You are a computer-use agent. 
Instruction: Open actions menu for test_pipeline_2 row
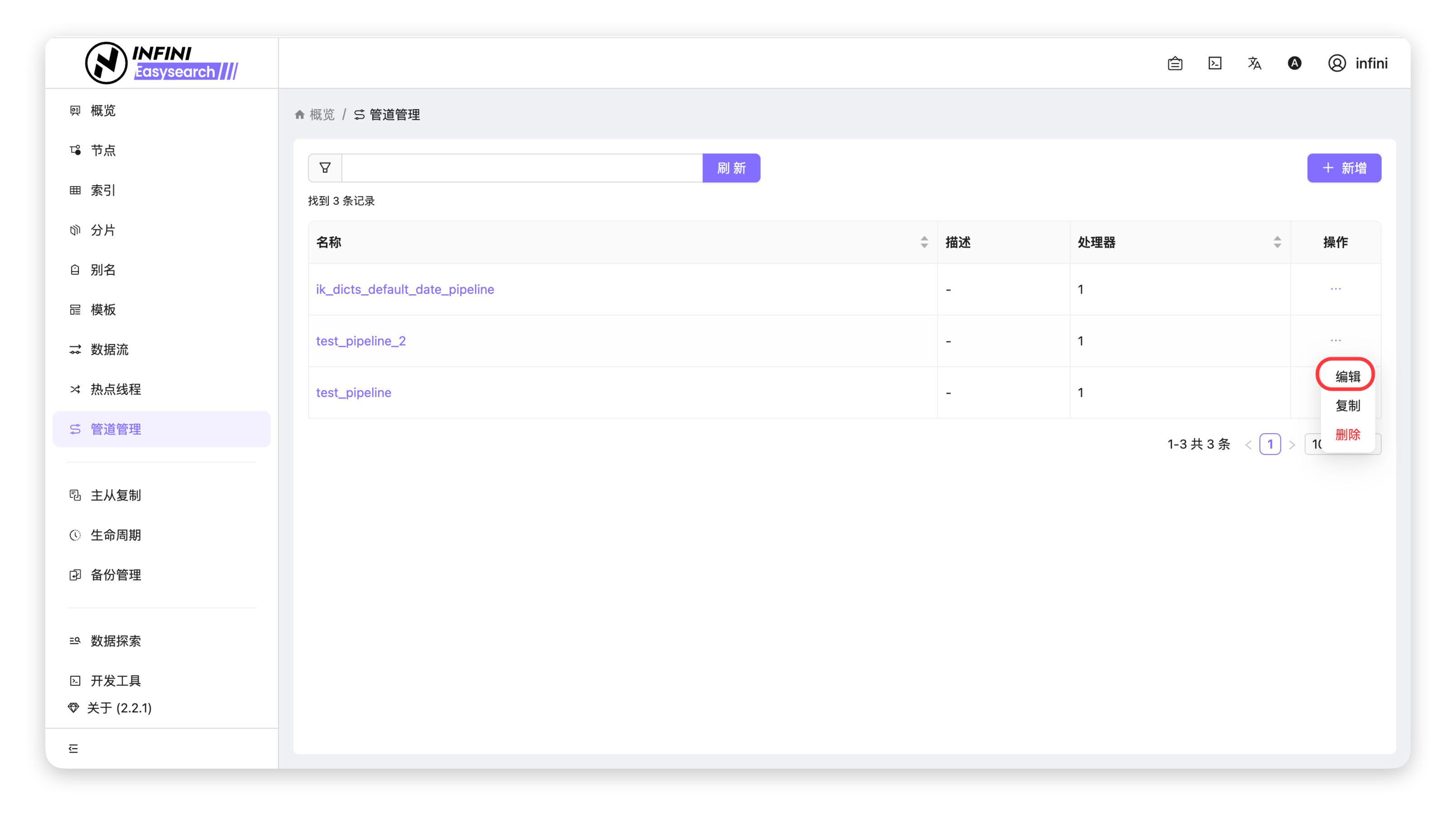1336,340
